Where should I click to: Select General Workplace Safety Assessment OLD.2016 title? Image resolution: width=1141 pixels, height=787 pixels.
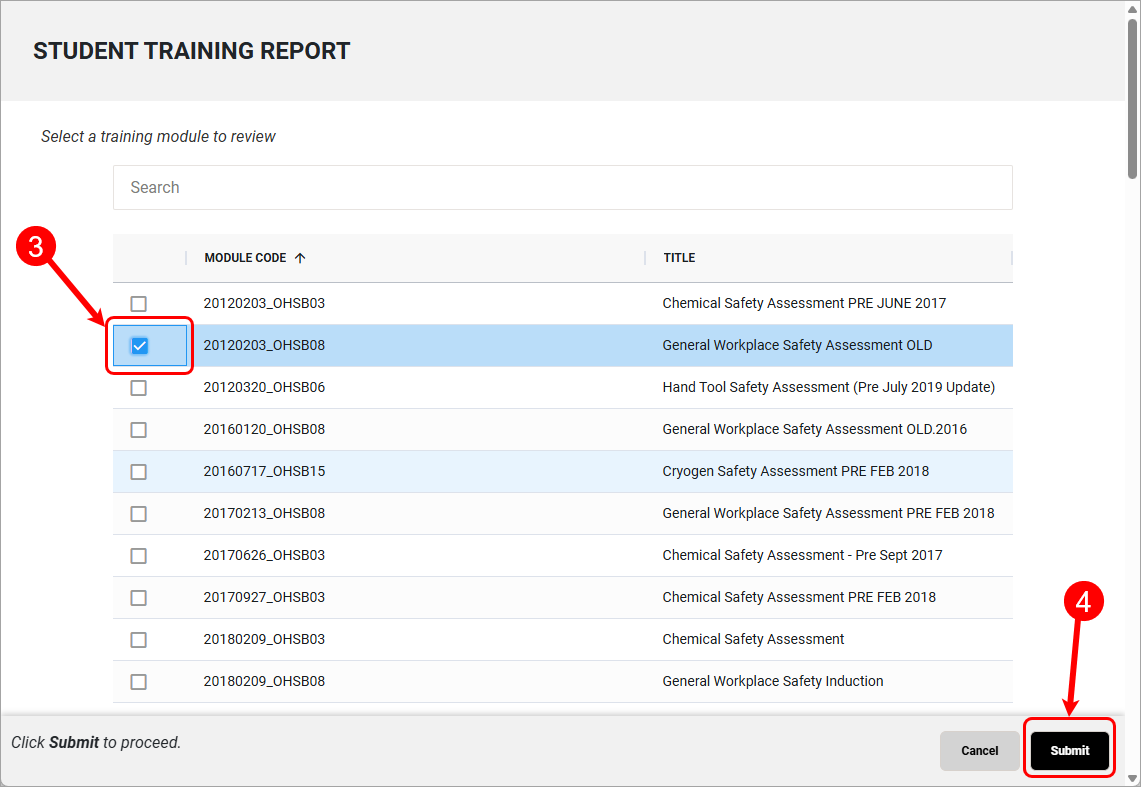(x=814, y=429)
